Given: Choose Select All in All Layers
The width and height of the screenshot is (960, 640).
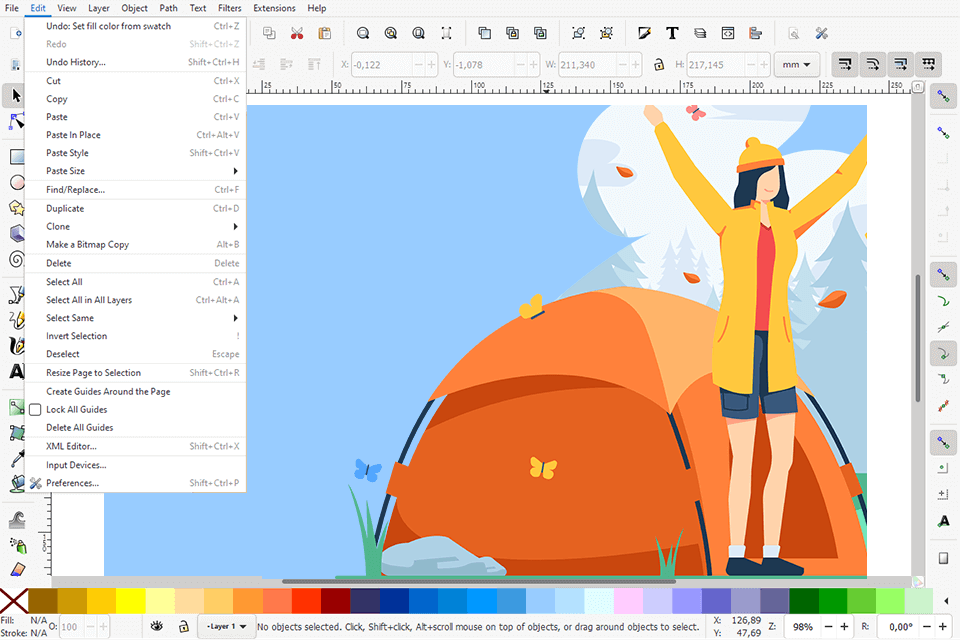Looking at the screenshot, I should [135, 300].
